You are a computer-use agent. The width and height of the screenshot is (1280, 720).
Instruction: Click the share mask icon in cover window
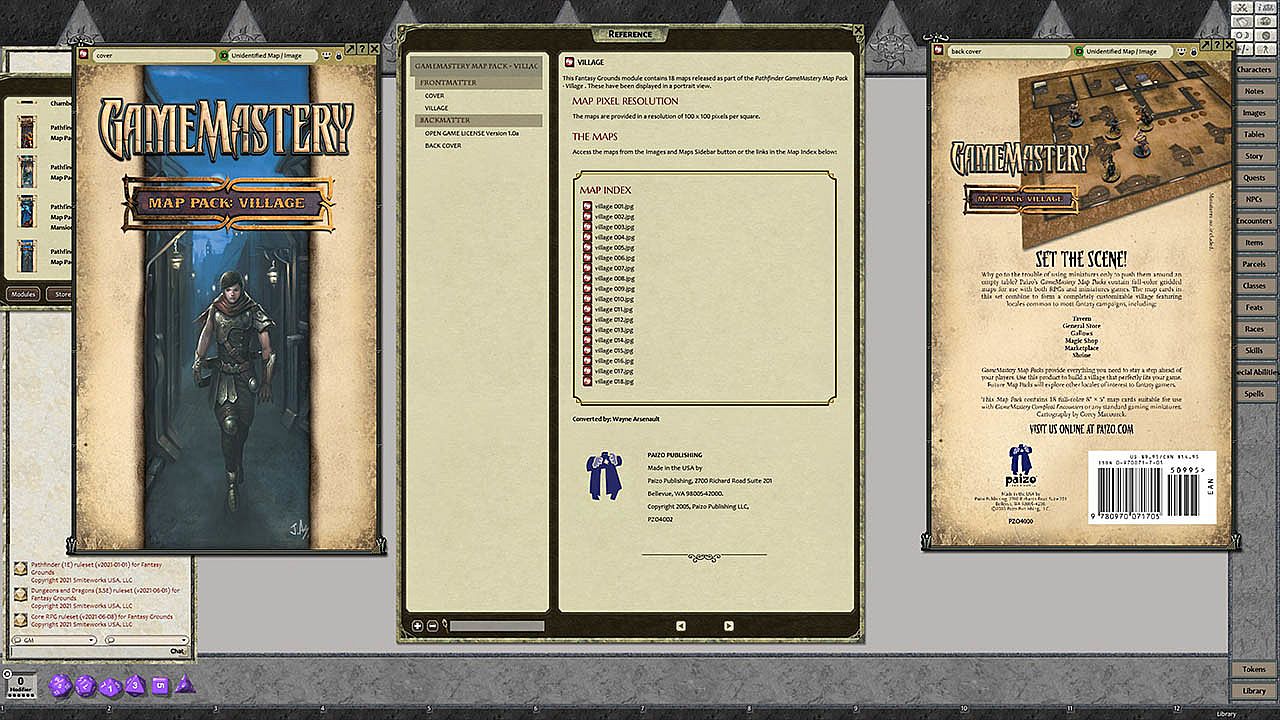(x=326, y=57)
